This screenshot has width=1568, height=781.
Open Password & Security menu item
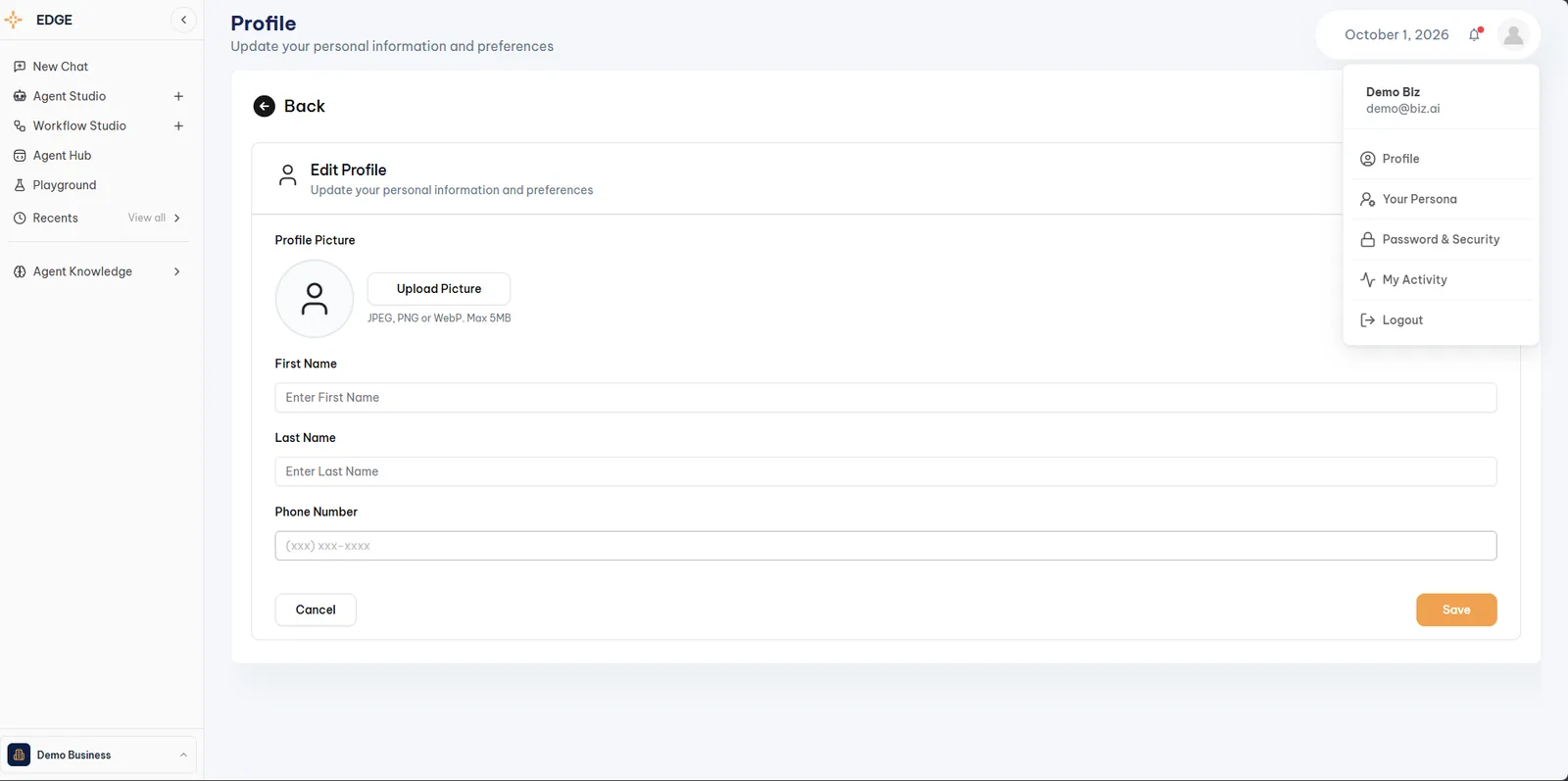click(x=1441, y=239)
